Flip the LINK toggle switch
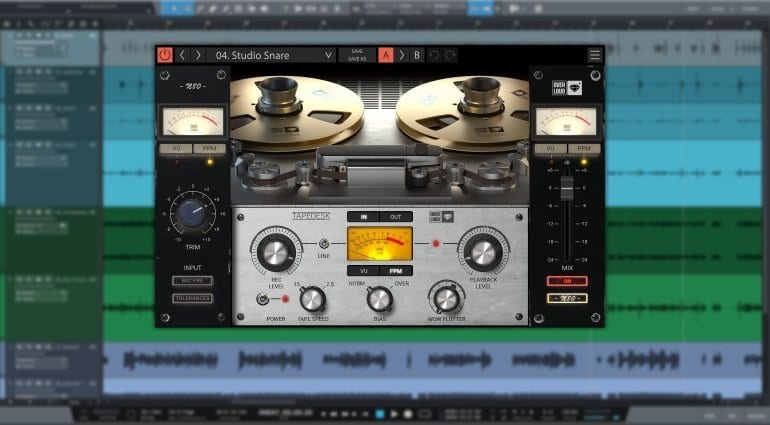 [324, 244]
